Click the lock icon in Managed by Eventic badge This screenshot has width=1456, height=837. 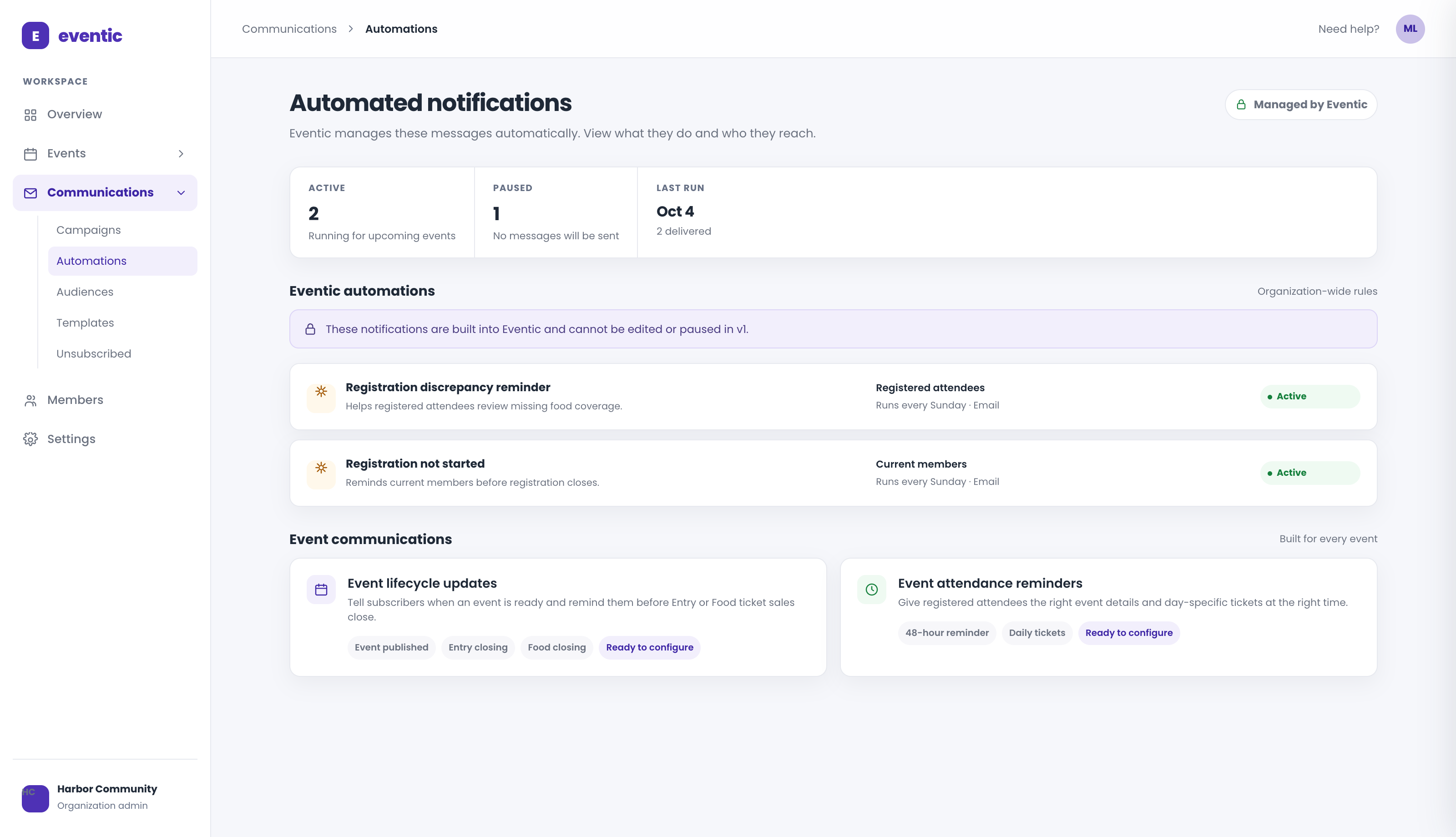tap(1241, 105)
